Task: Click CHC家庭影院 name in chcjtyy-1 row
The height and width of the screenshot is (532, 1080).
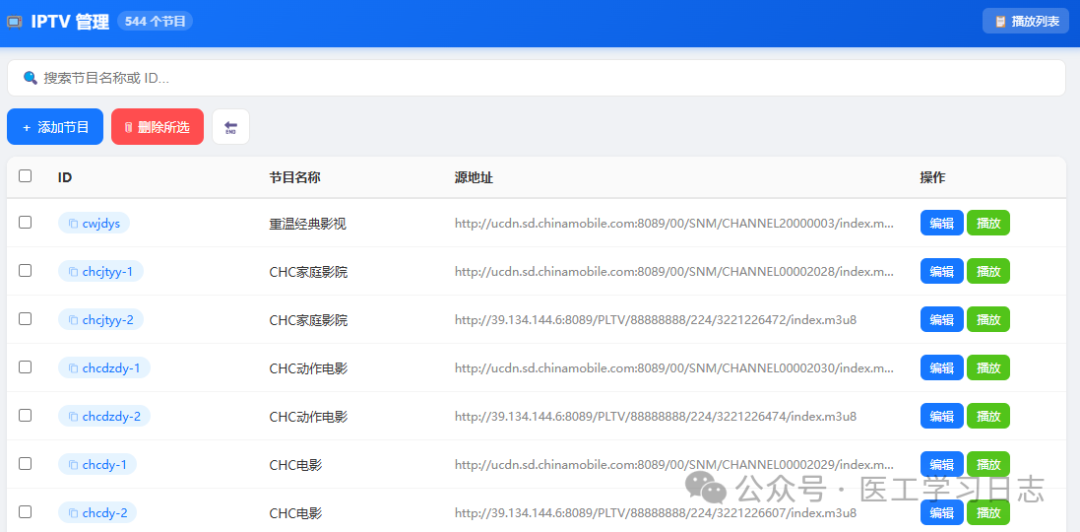Action: pos(308,272)
